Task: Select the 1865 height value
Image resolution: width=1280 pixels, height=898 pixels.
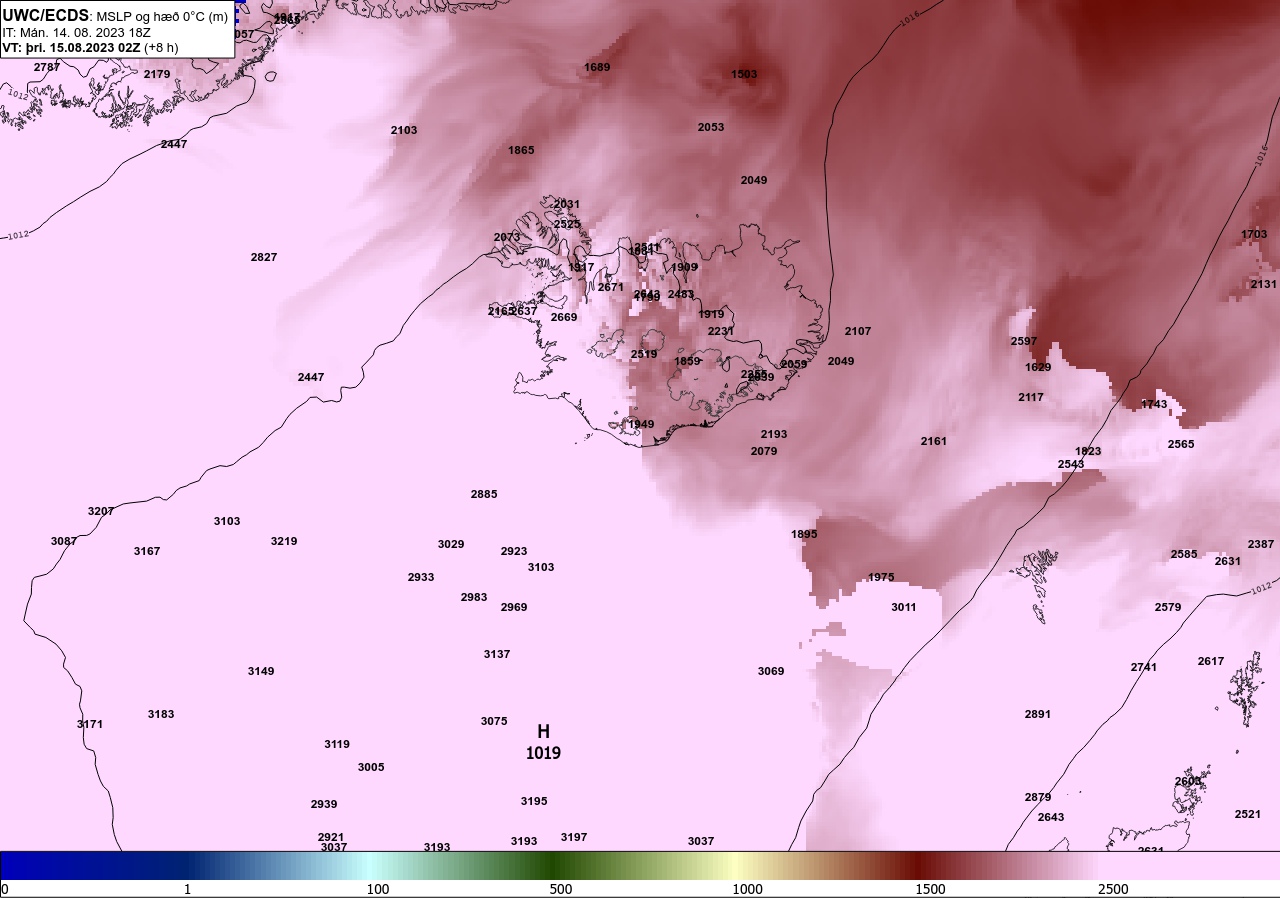Action: 521,150
